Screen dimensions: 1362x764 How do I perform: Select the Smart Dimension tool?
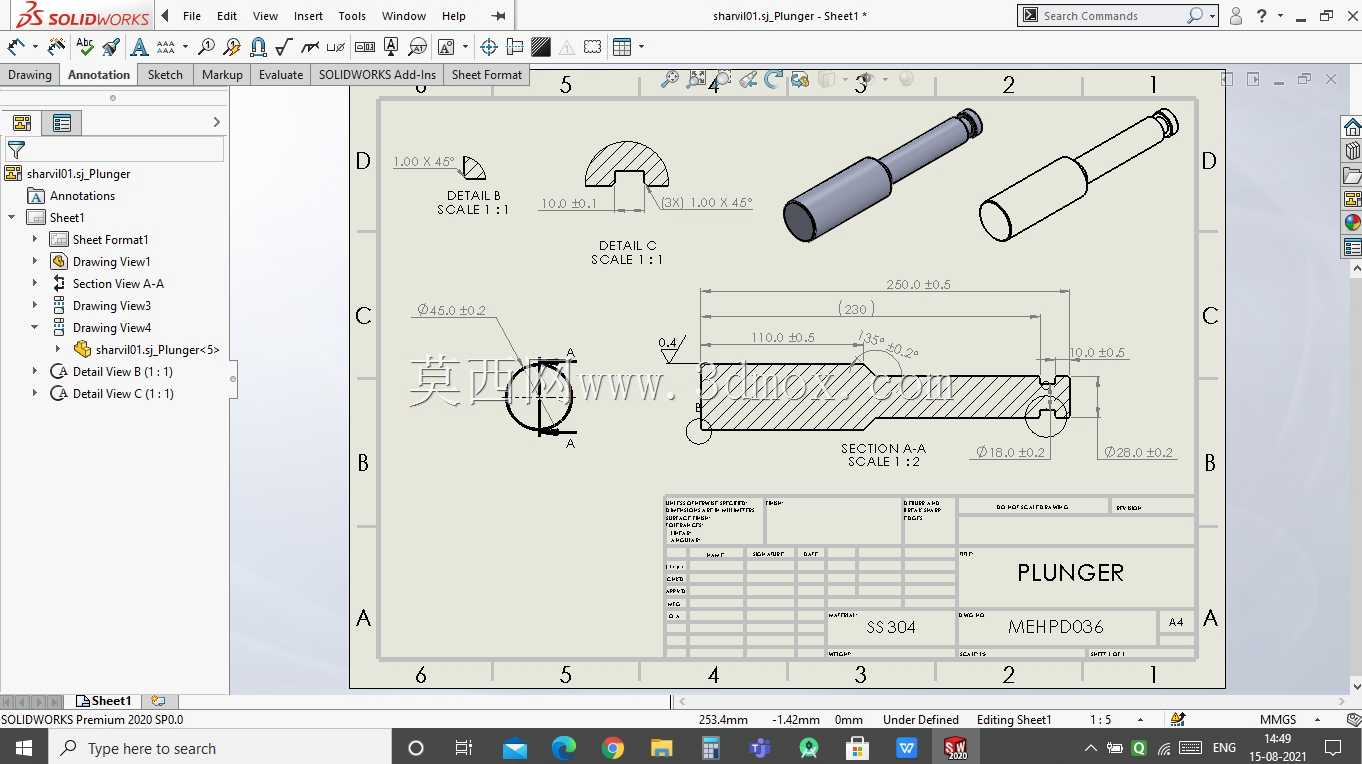[x=16, y=46]
